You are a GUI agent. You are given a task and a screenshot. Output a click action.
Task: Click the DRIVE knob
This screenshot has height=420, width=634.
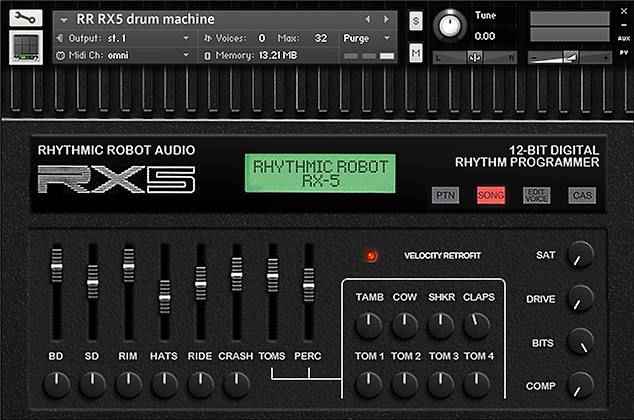tap(581, 299)
